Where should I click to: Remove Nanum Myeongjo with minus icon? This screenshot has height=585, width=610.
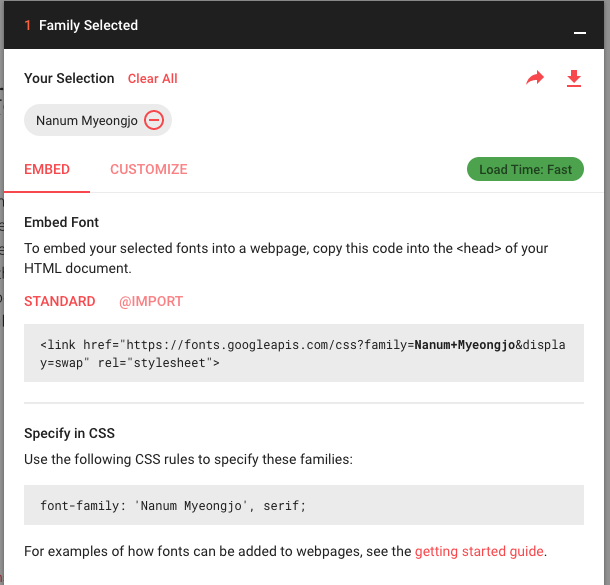154,120
